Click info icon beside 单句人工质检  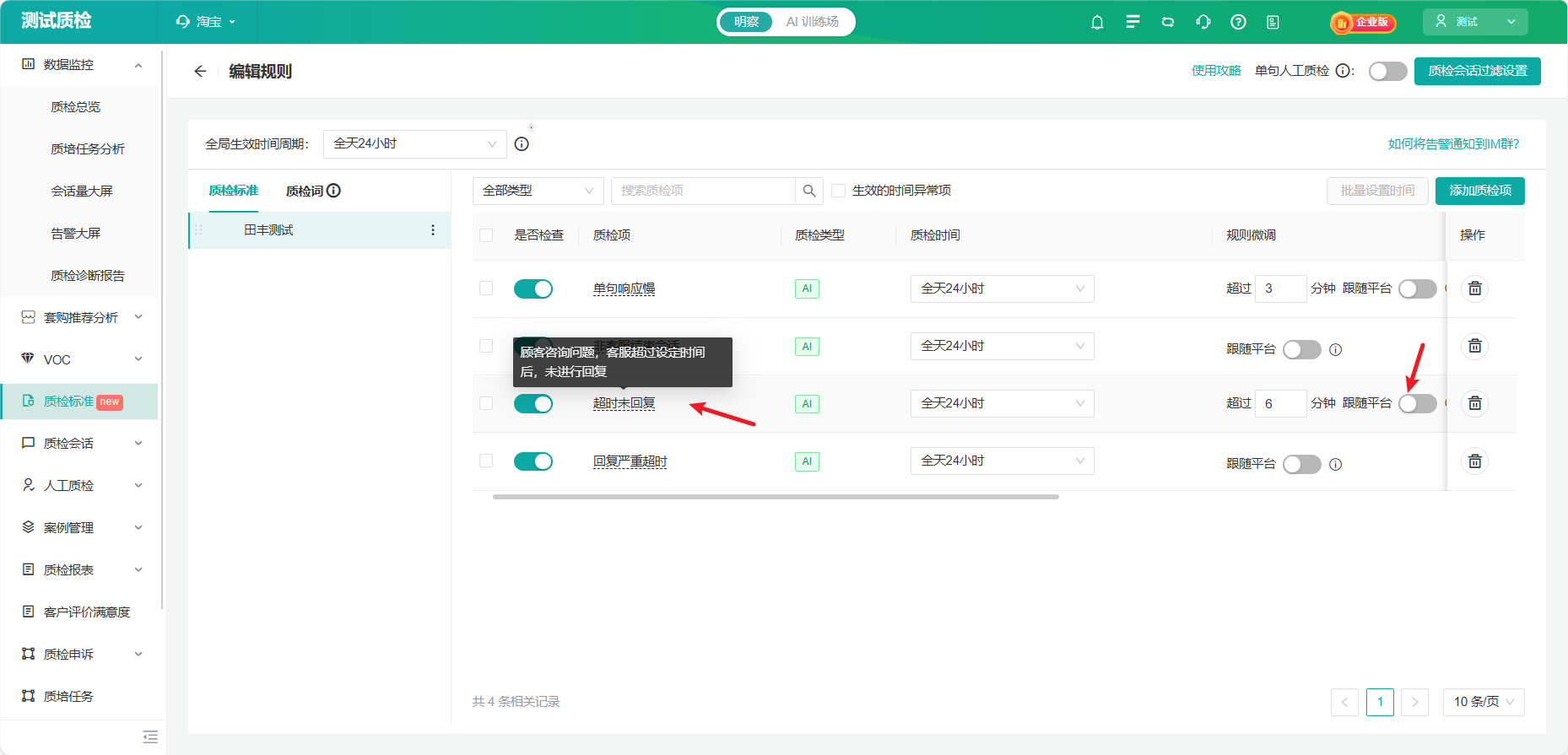1343,71
